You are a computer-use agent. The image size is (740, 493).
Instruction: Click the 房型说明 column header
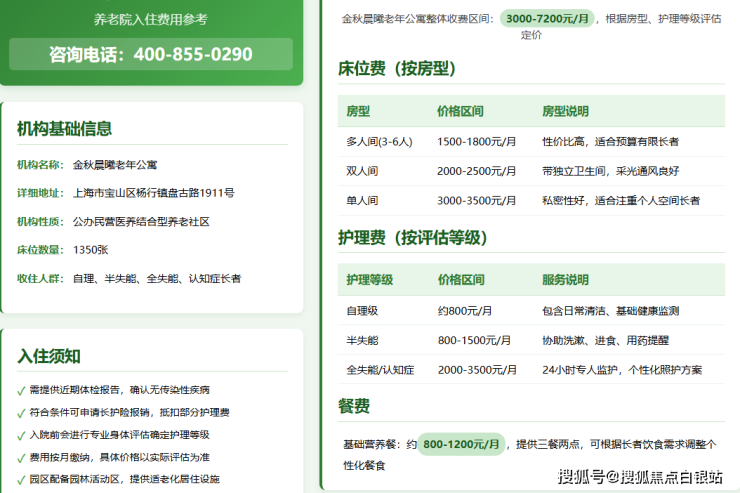(565, 111)
